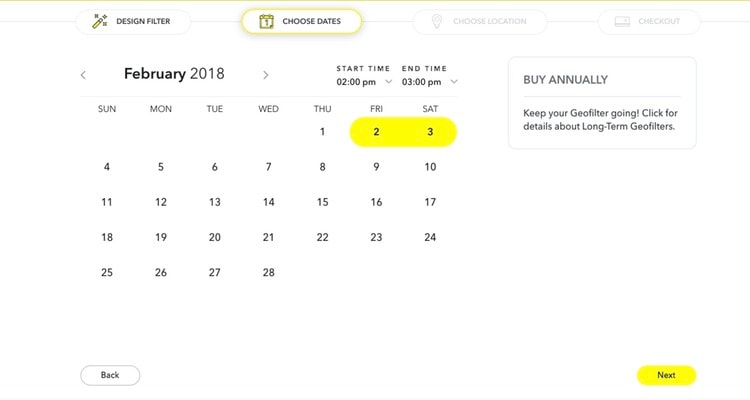Image resolution: width=750 pixels, height=400 pixels.
Task: Go to previous month with left arrow
Action: coord(83,75)
